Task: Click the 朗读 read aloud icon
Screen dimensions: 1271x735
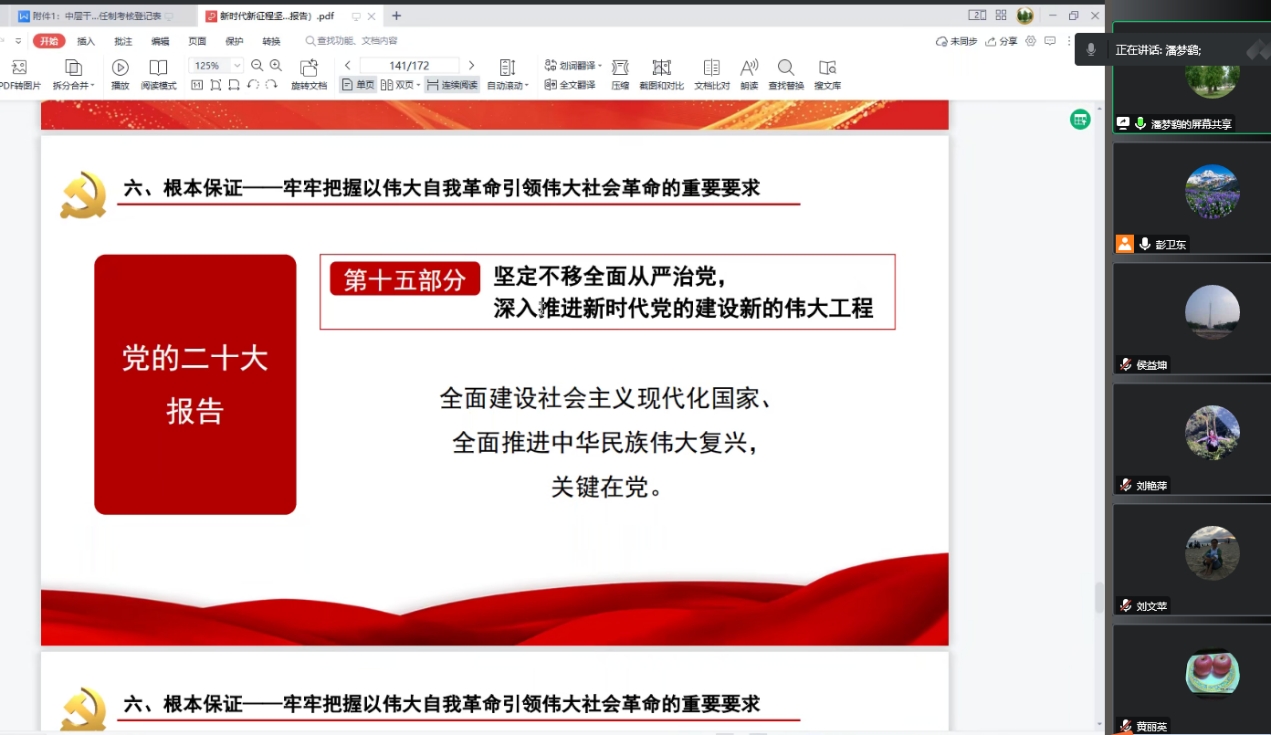Action: point(749,68)
